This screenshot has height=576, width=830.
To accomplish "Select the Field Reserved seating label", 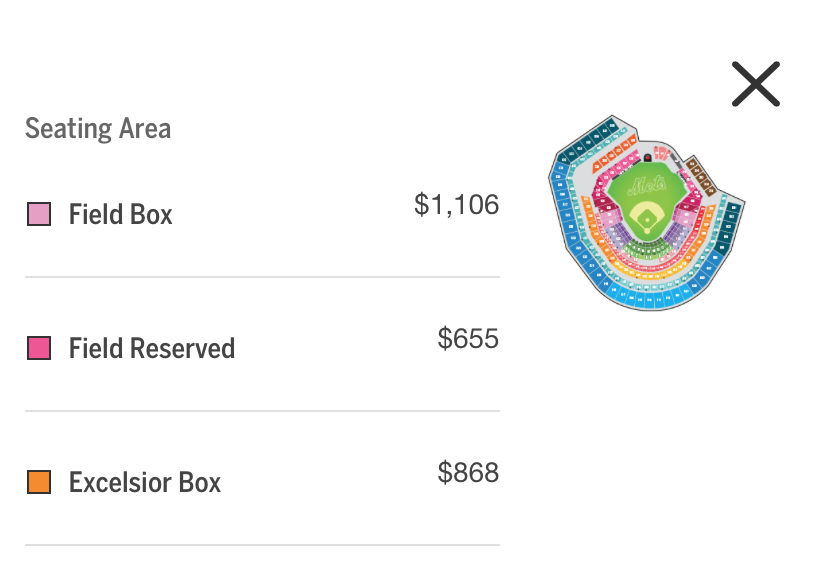I will click(151, 348).
